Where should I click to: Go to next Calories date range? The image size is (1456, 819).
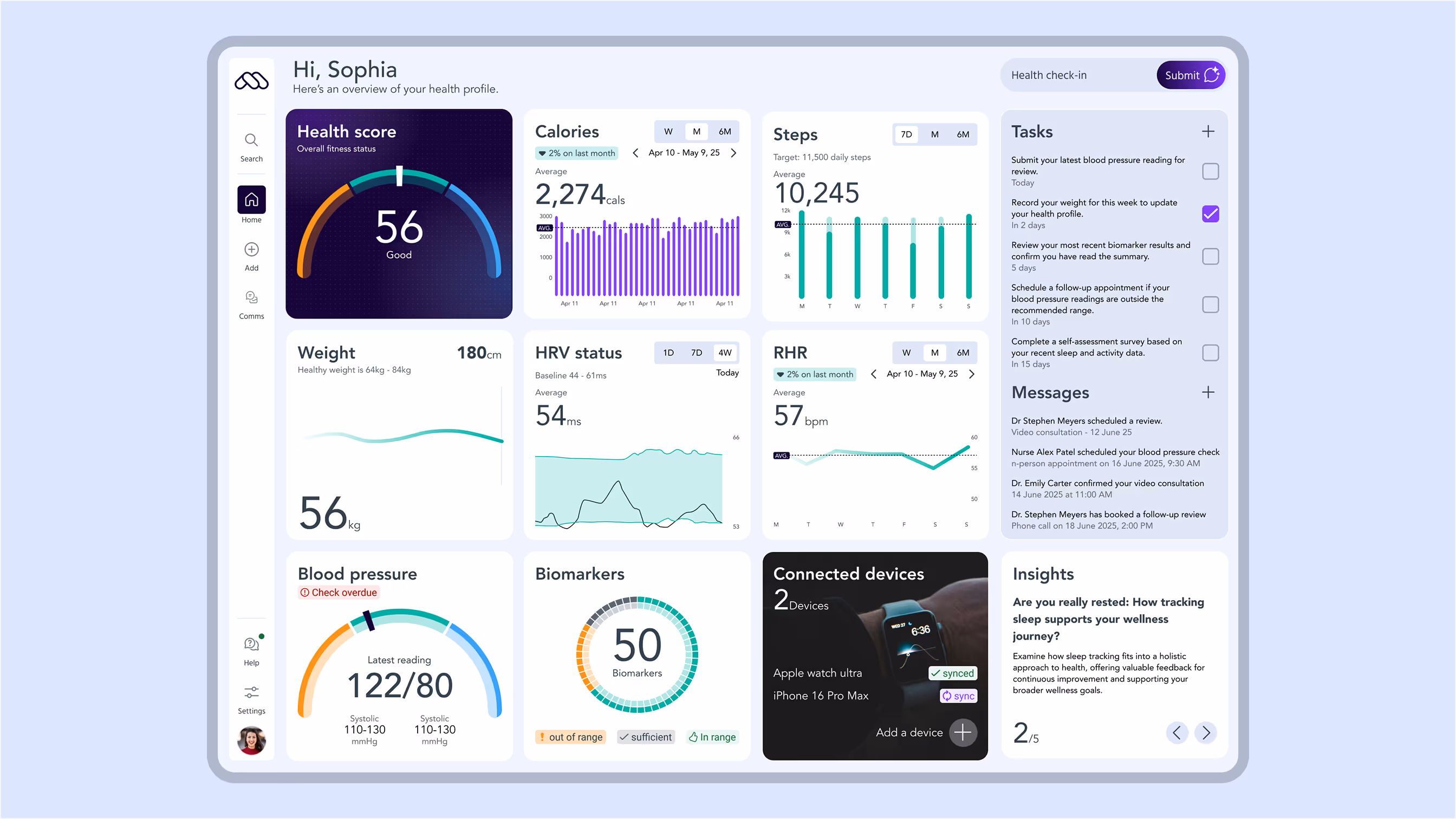coord(733,153)
